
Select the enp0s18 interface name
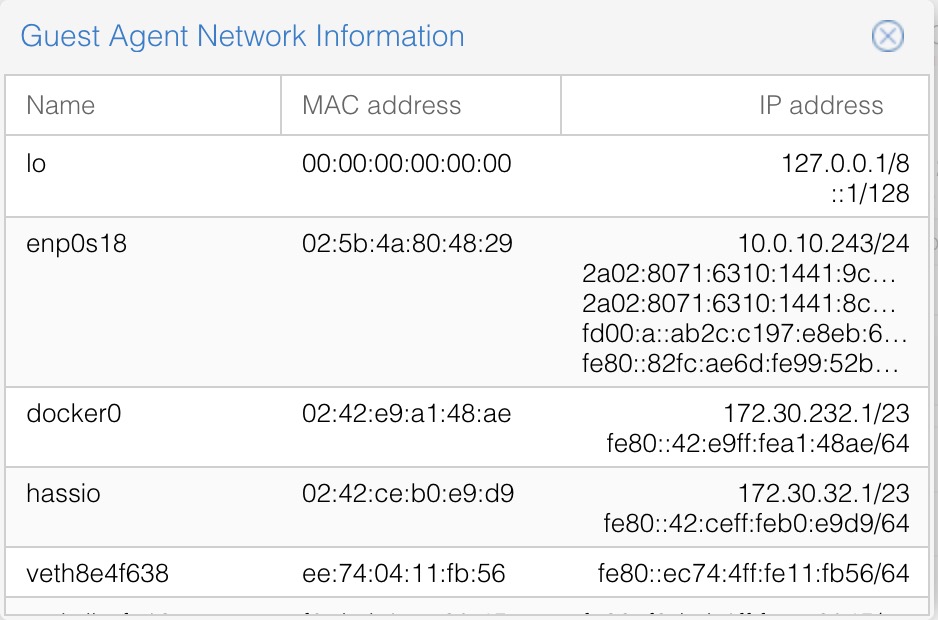click(77, 244)
